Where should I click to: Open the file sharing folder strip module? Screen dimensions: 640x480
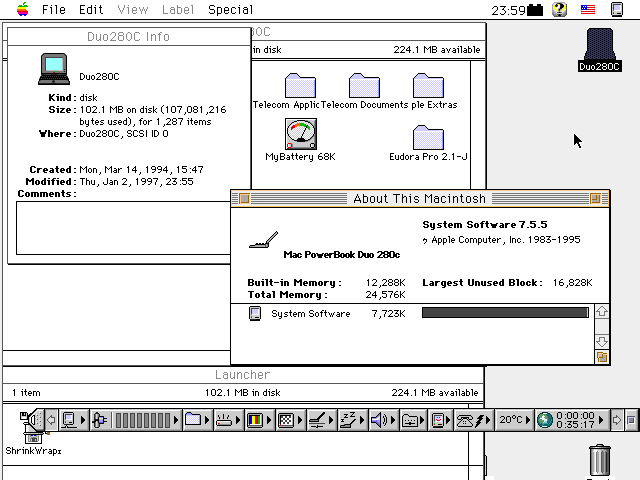pos(196,420)
